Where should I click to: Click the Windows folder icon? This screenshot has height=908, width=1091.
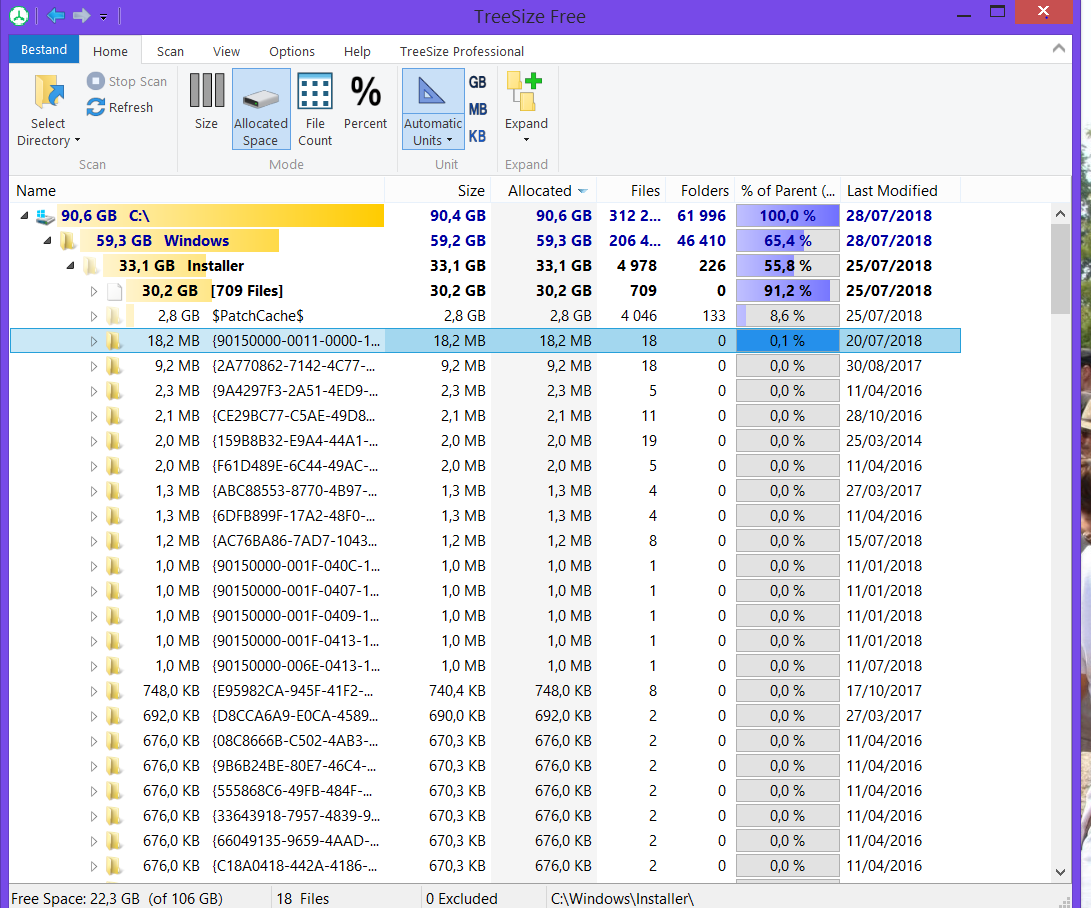click(67, 241)
